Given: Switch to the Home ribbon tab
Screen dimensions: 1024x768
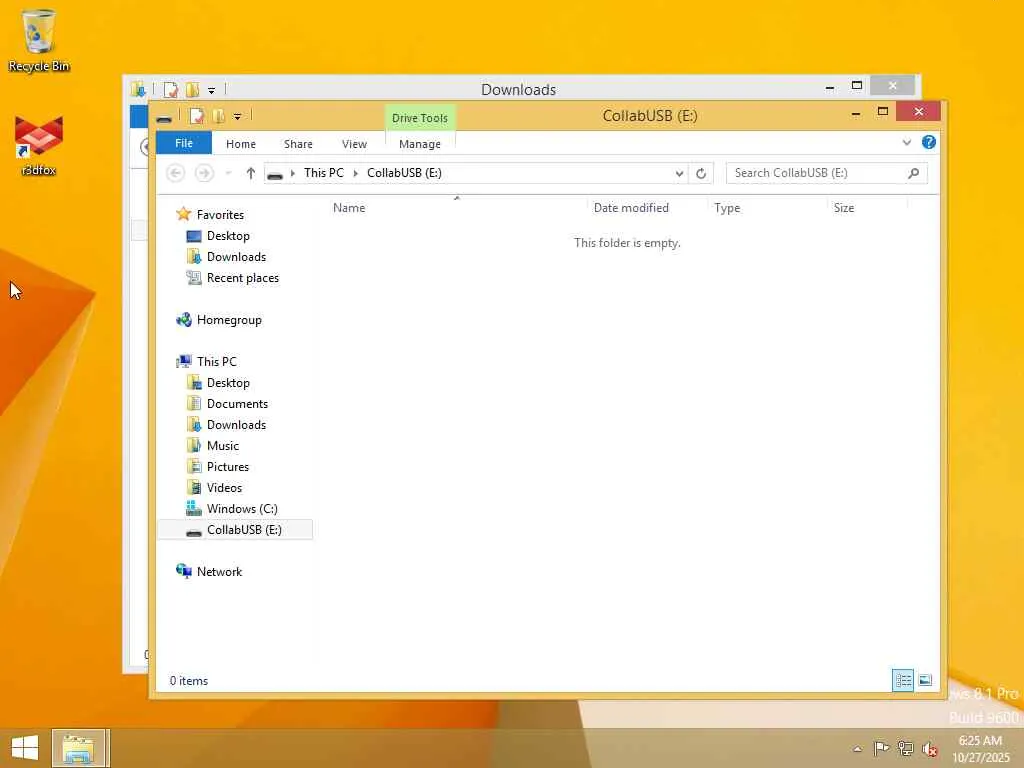Looking at the screenshot, I should click(240, 144).
